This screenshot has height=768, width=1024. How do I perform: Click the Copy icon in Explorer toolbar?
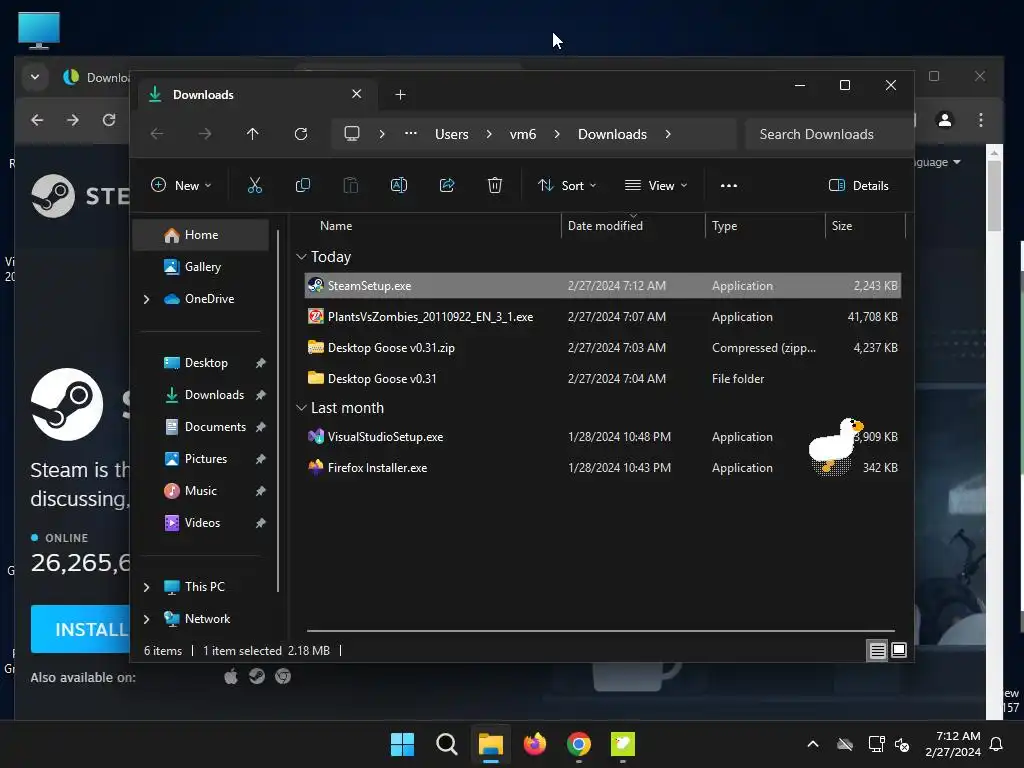click(302, 185)
